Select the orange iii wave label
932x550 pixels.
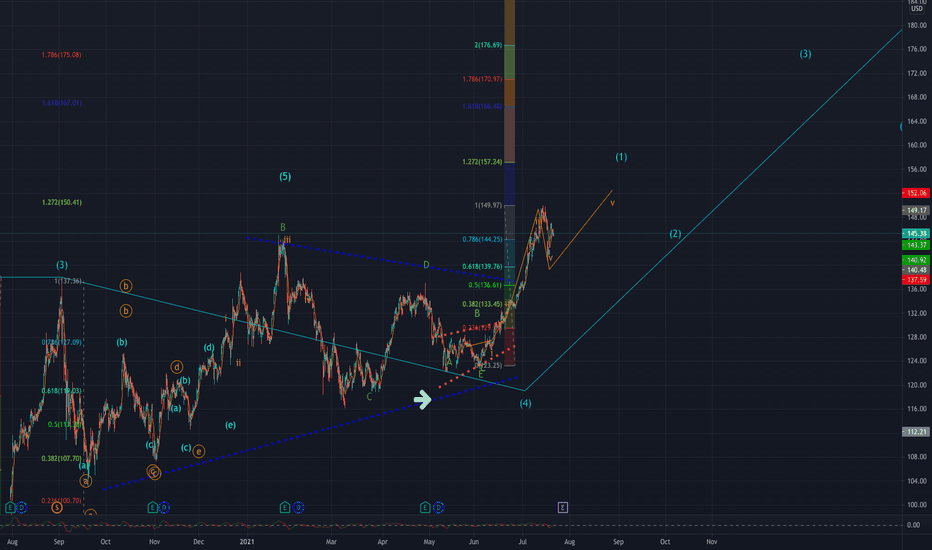pyautogui.click(x=287, y=240)
